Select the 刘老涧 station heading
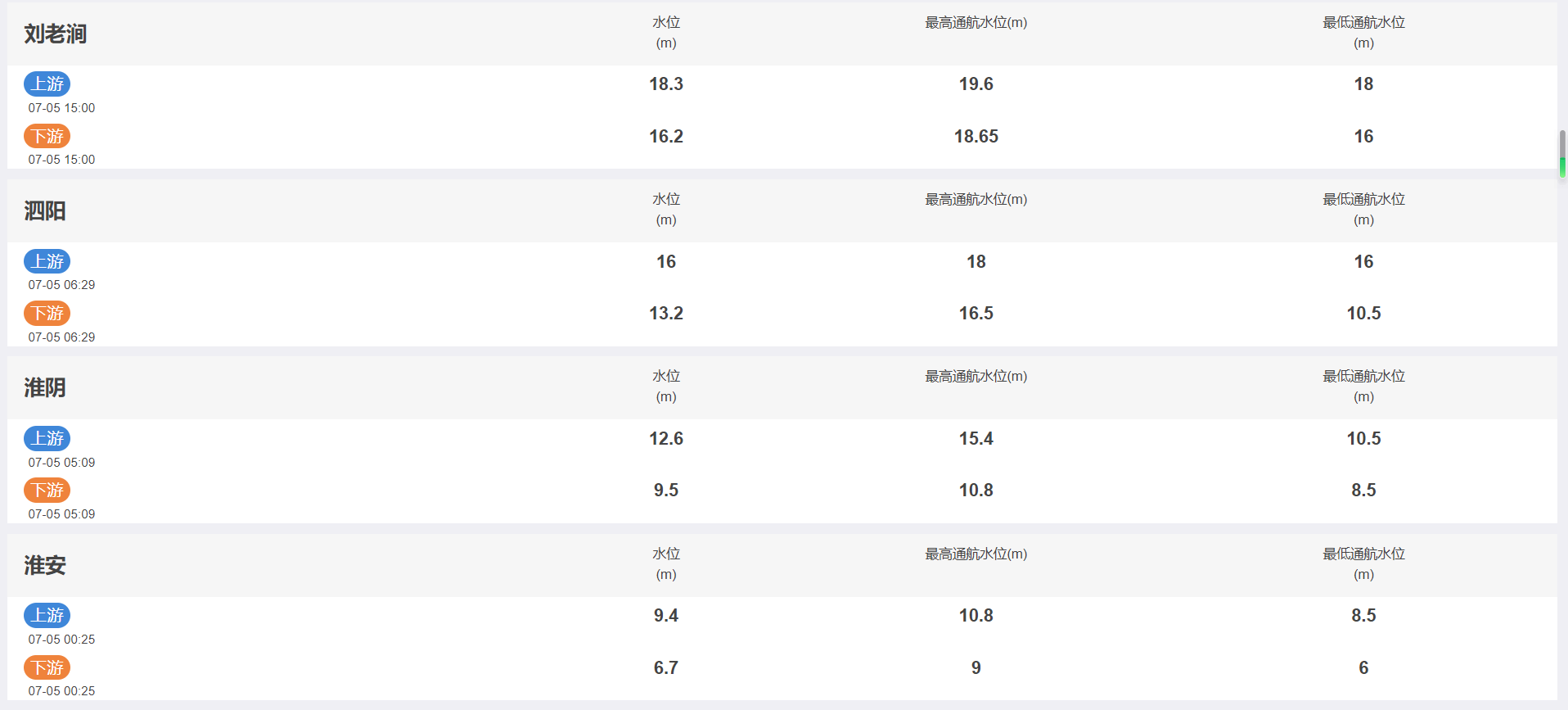 [55, 34]
